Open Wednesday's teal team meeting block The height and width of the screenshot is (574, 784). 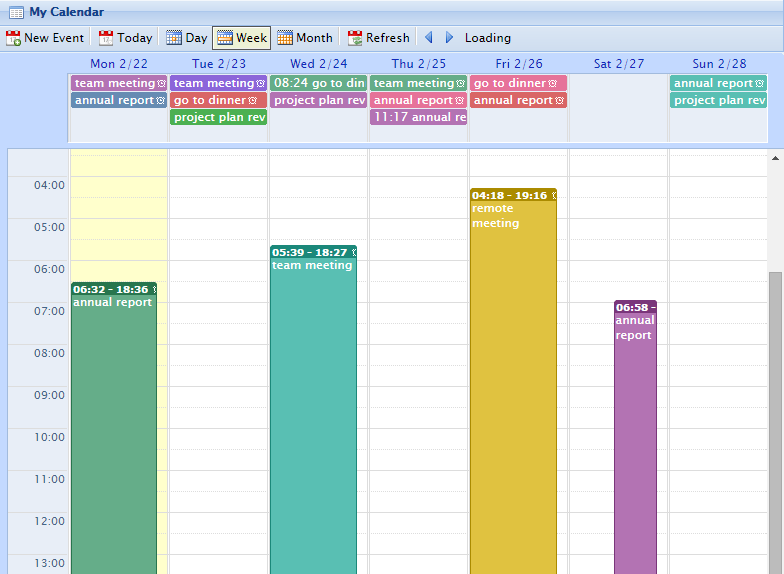[313, 410]
